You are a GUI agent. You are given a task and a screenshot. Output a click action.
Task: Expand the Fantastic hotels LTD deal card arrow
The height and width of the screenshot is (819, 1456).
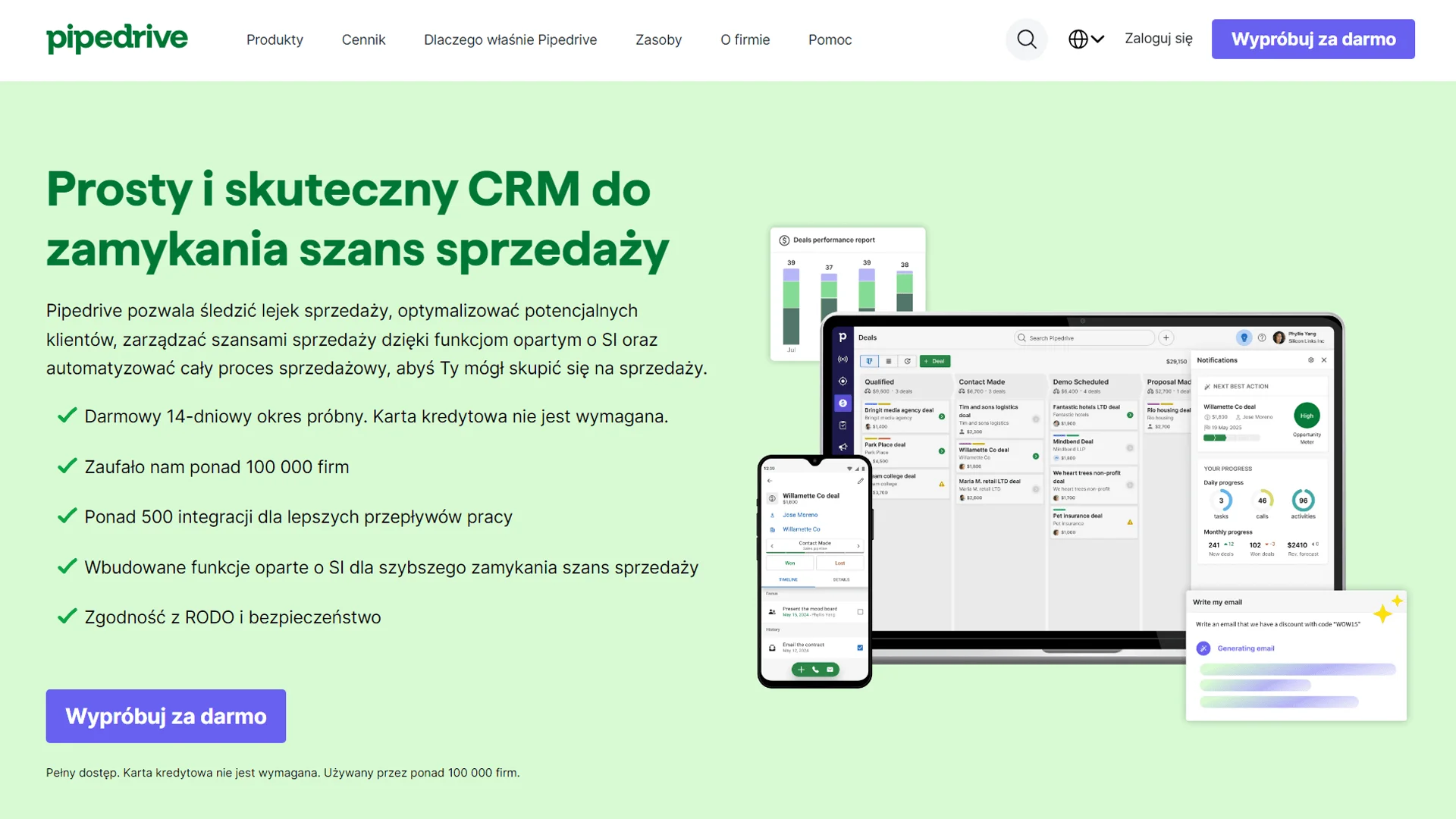[x=1129, y=414]
